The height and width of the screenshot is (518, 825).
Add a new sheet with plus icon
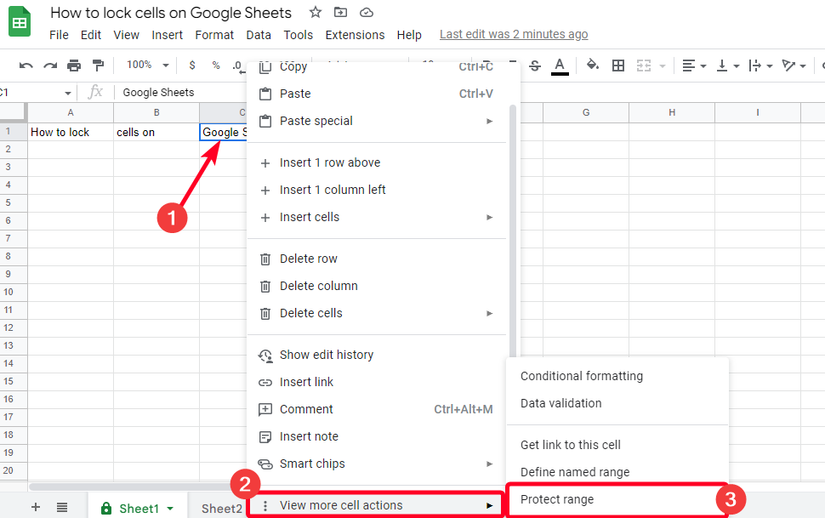click(36, 507)
